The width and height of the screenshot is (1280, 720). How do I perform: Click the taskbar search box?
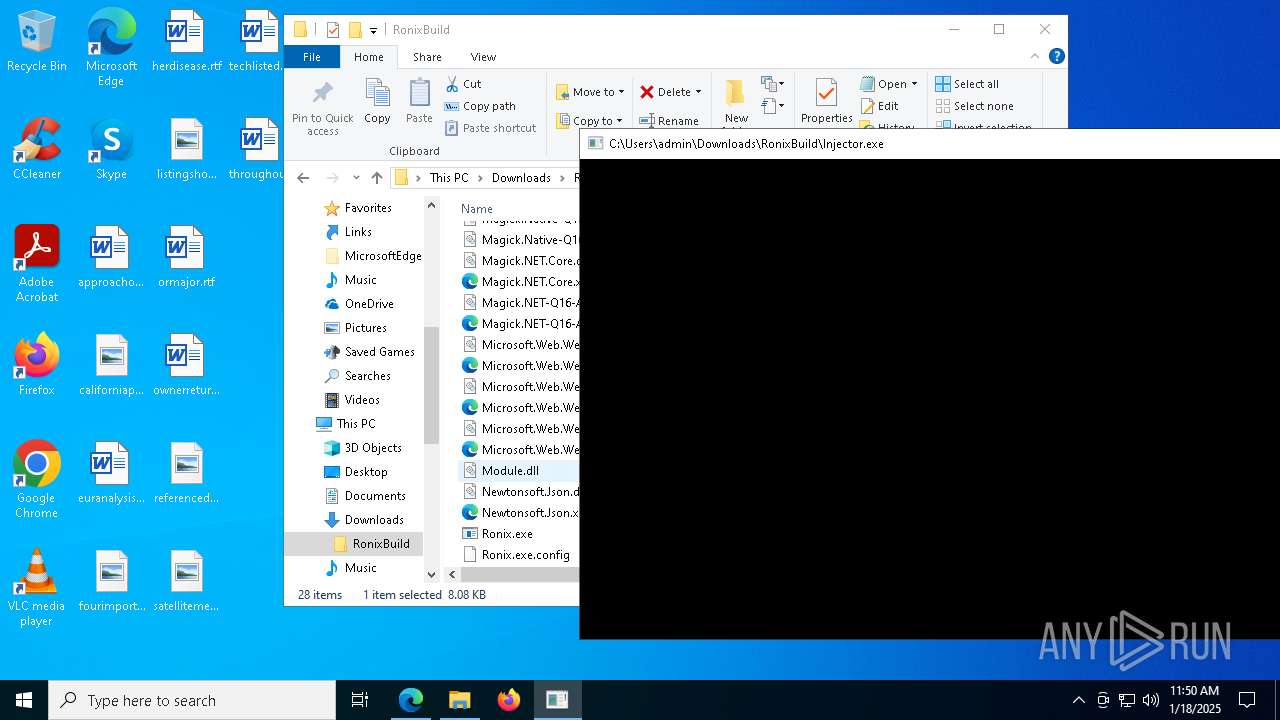point(192,700)
